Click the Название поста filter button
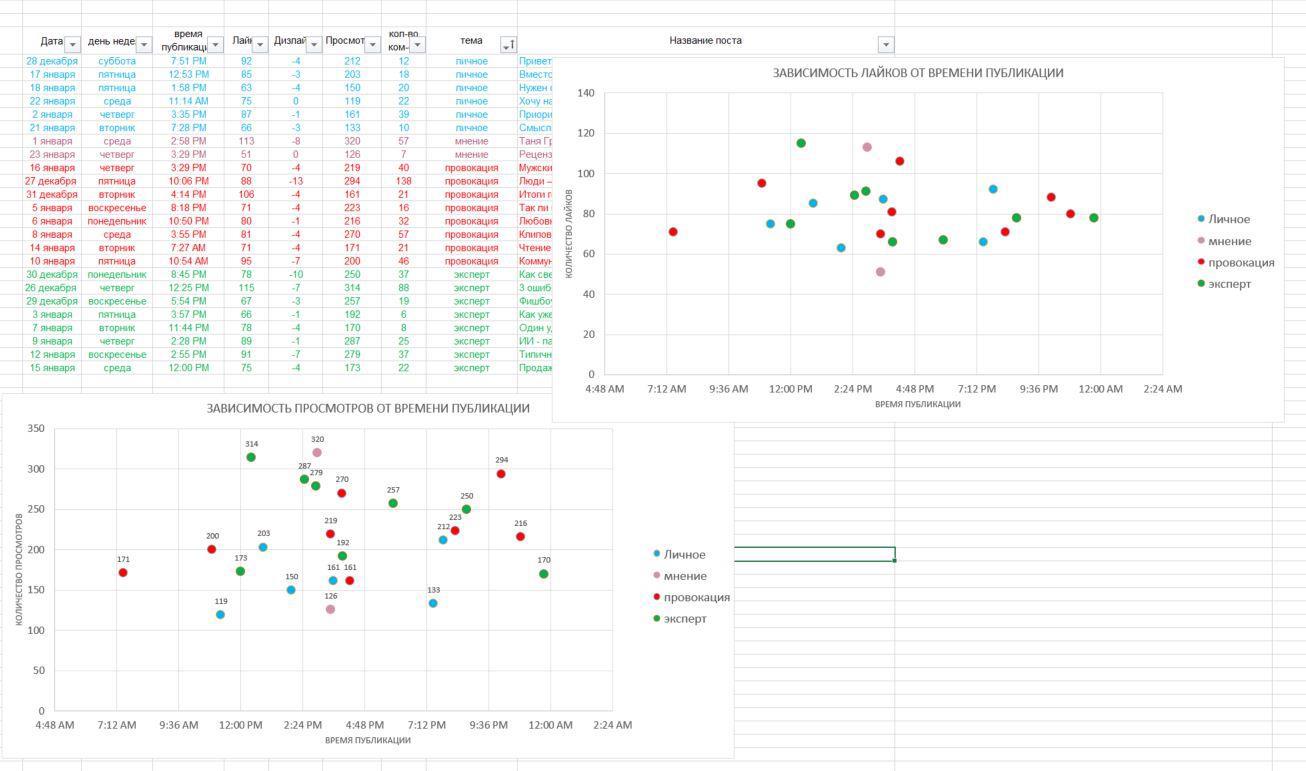This screenshot has height=771, width=1306. tap(885, 45)
